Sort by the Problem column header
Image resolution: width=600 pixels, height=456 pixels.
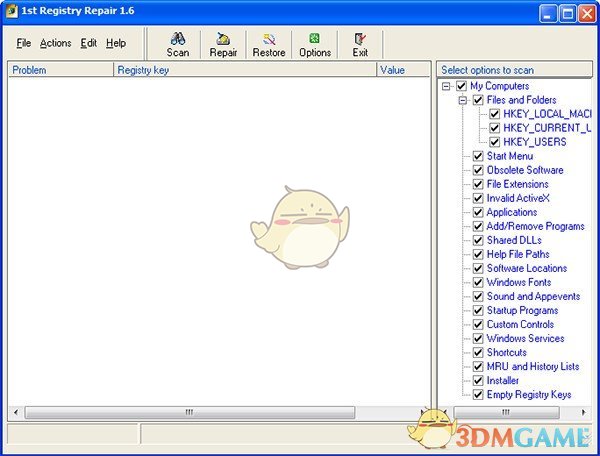61,70
